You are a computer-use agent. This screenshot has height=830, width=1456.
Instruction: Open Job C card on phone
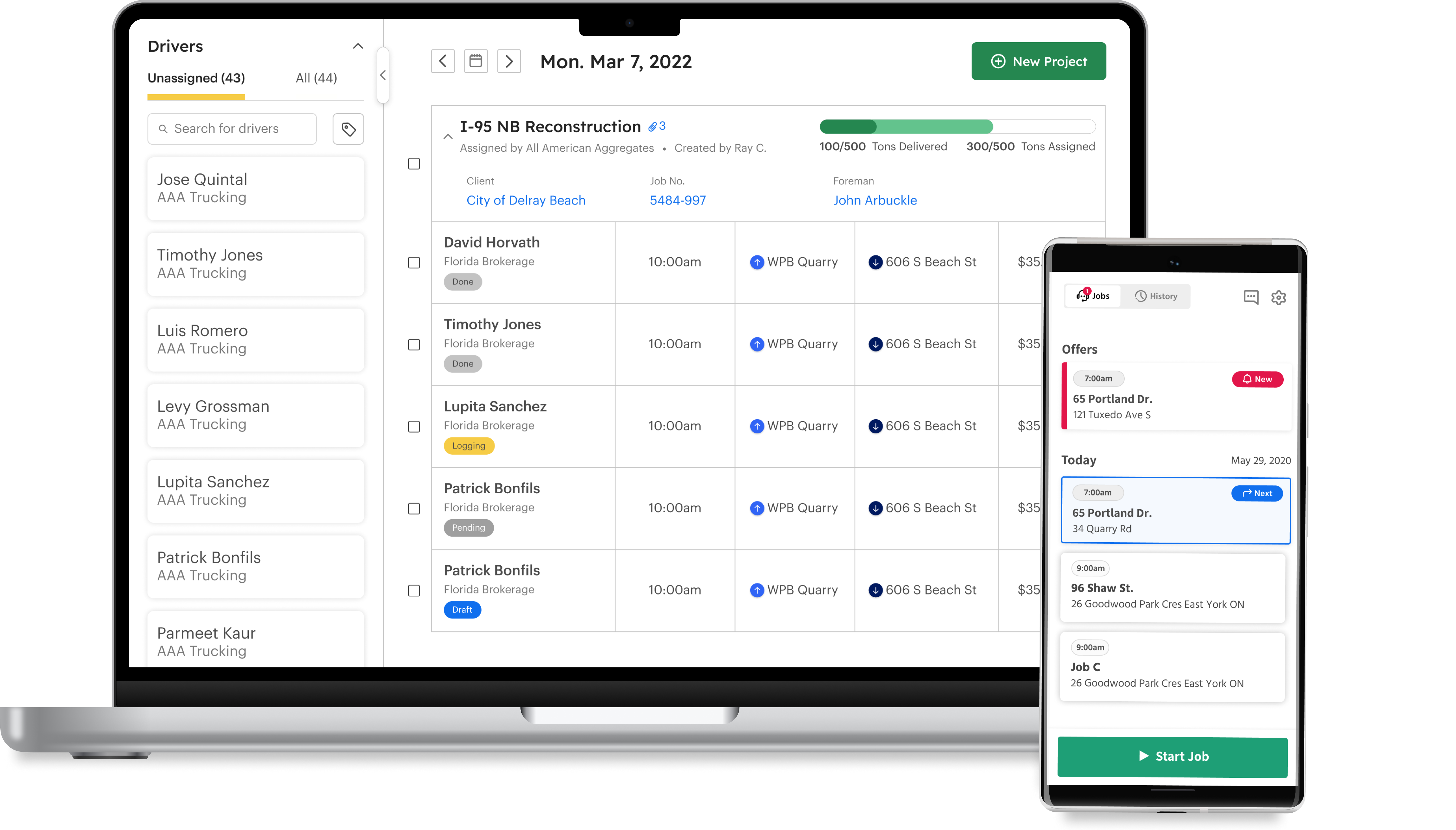pyautogui.click(x=1172, y=667)
